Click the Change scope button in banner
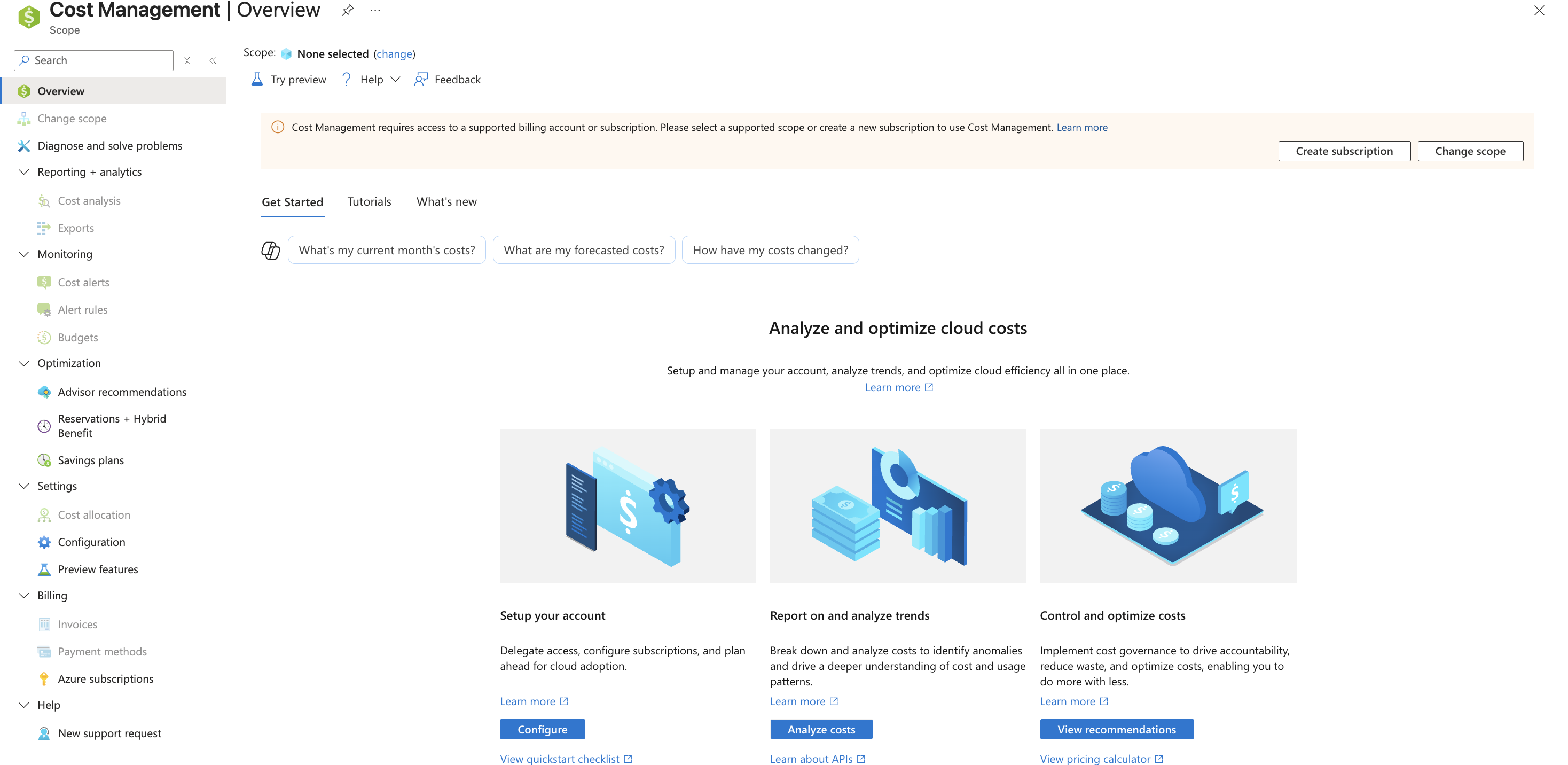The width and height of the screenshot is (1568, 765). pyautogui.click(x=1470, y=151)
